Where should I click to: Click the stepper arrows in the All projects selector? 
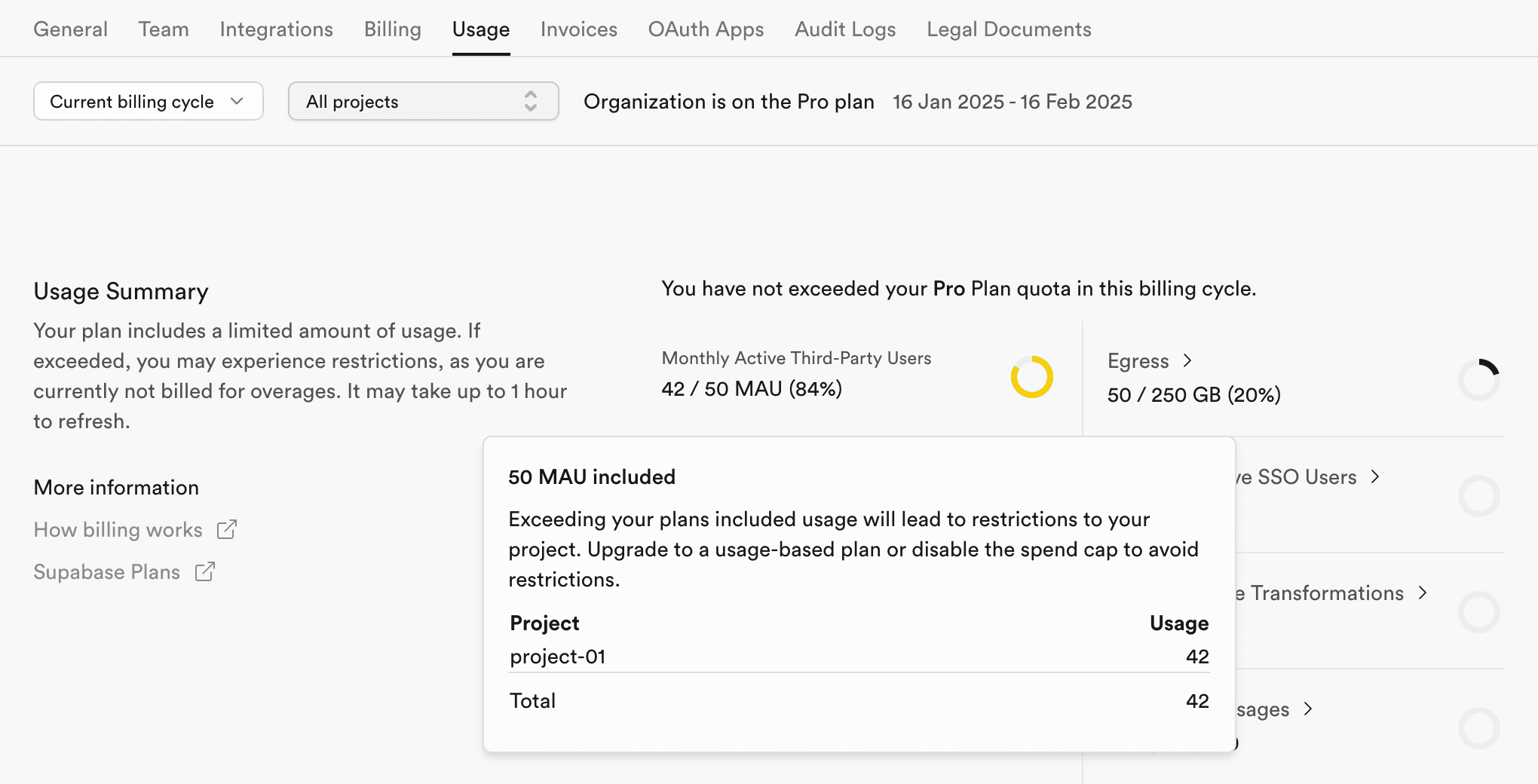tap(532, 101)
